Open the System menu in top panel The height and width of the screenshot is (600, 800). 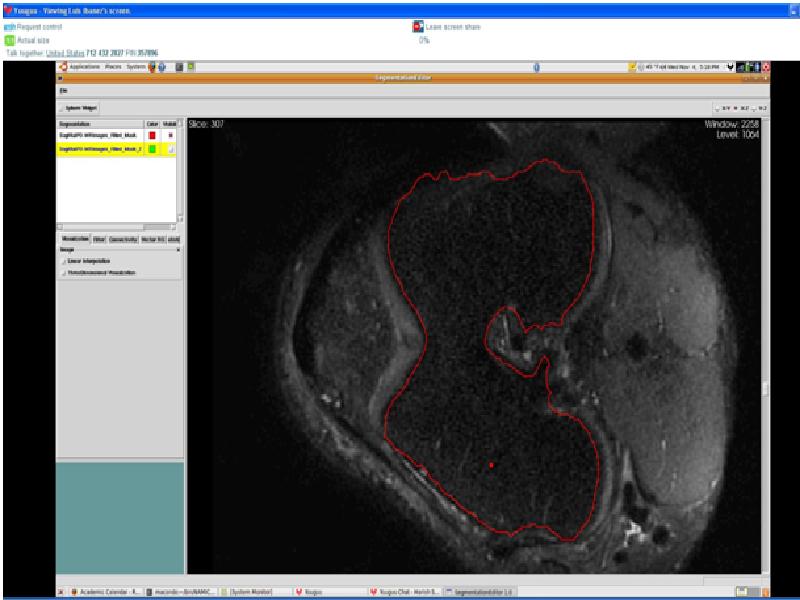pyautogui.click(x=135, y=67)
